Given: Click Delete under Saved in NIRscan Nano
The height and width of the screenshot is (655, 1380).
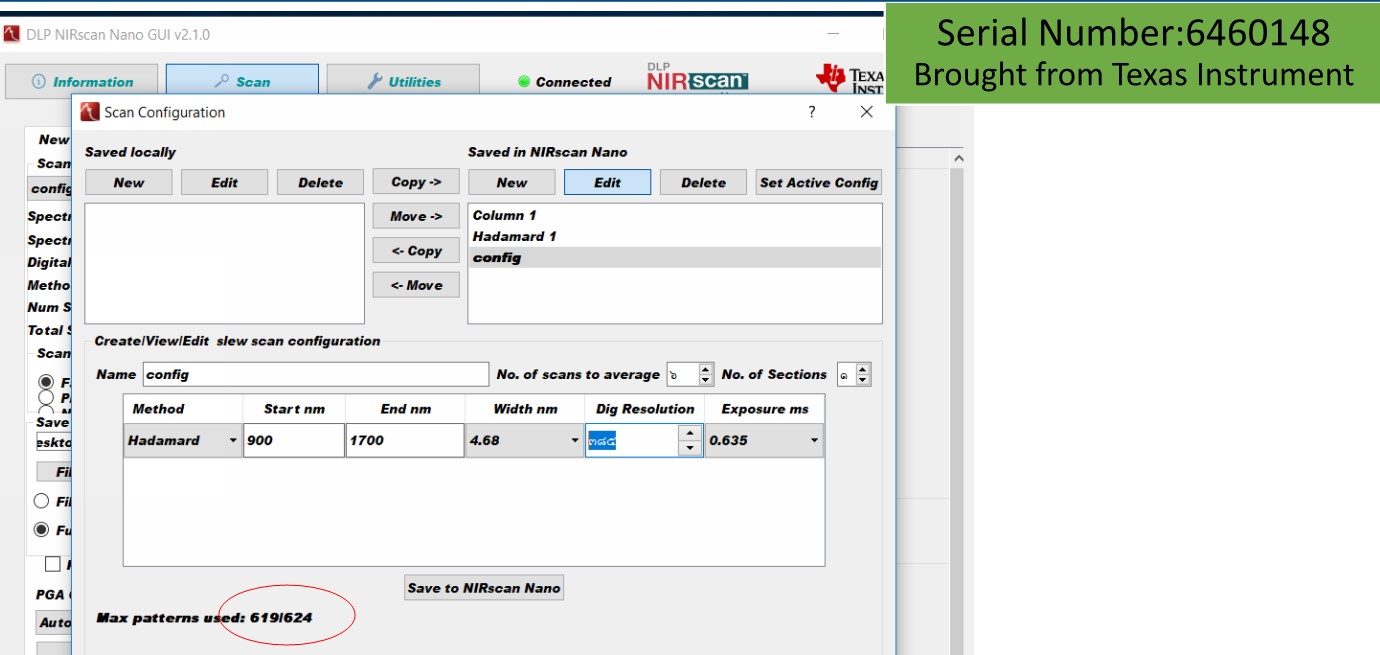Looking at the screenshot, I should click(x=703, y=182).
